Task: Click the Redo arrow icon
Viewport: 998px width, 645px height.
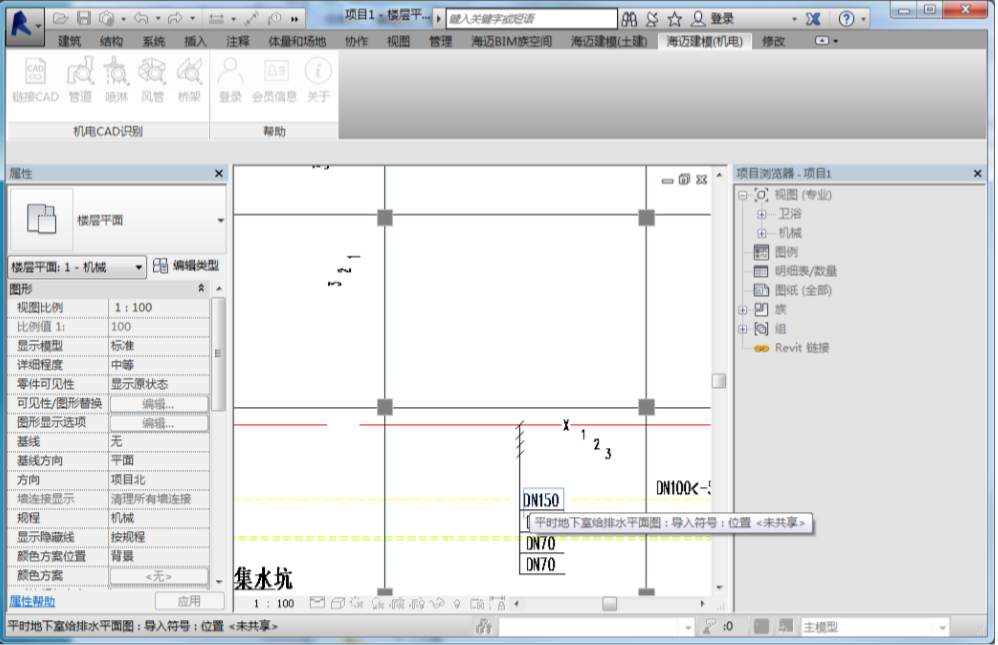Action: pos(175,18)
